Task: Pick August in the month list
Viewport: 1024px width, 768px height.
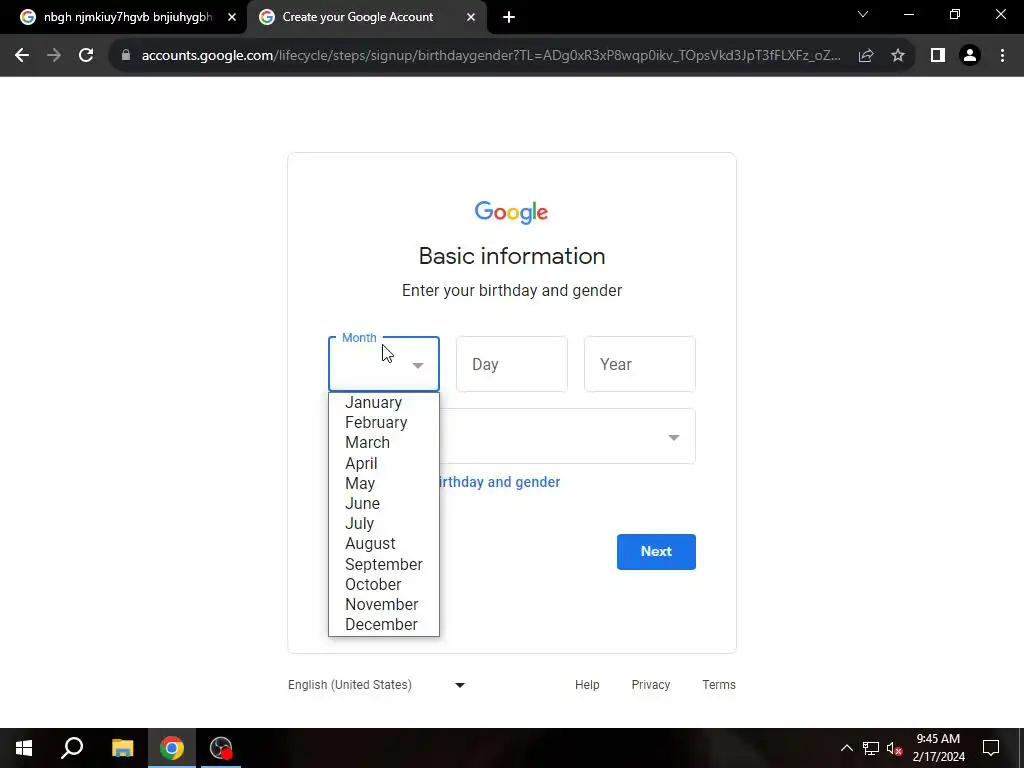Action: tap(384, 544)
